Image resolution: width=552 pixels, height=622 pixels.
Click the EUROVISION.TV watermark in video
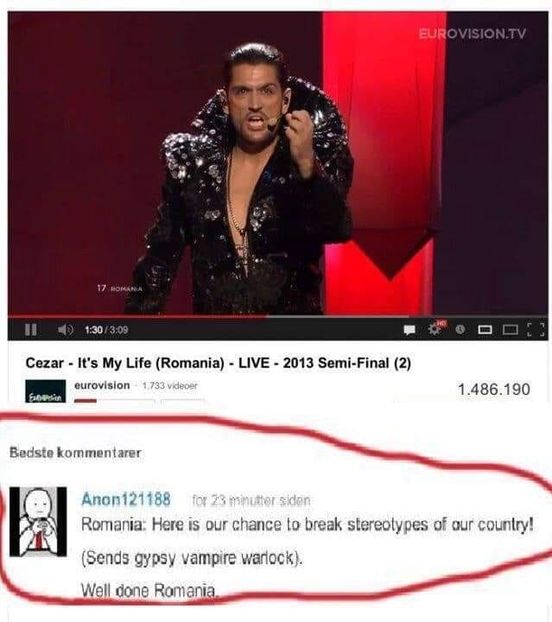click(472, 34)
